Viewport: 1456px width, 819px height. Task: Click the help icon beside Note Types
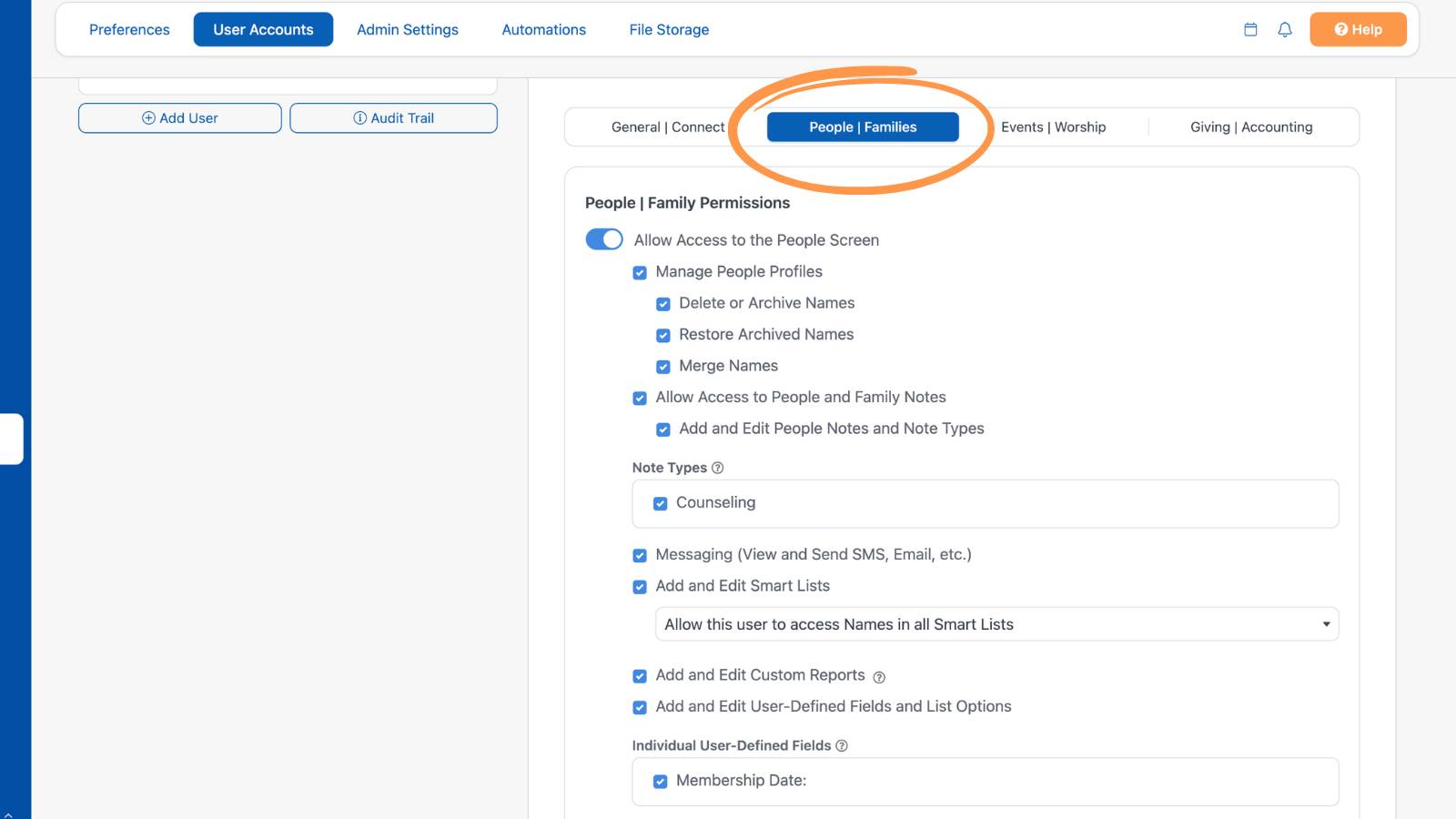click(717, 468)
